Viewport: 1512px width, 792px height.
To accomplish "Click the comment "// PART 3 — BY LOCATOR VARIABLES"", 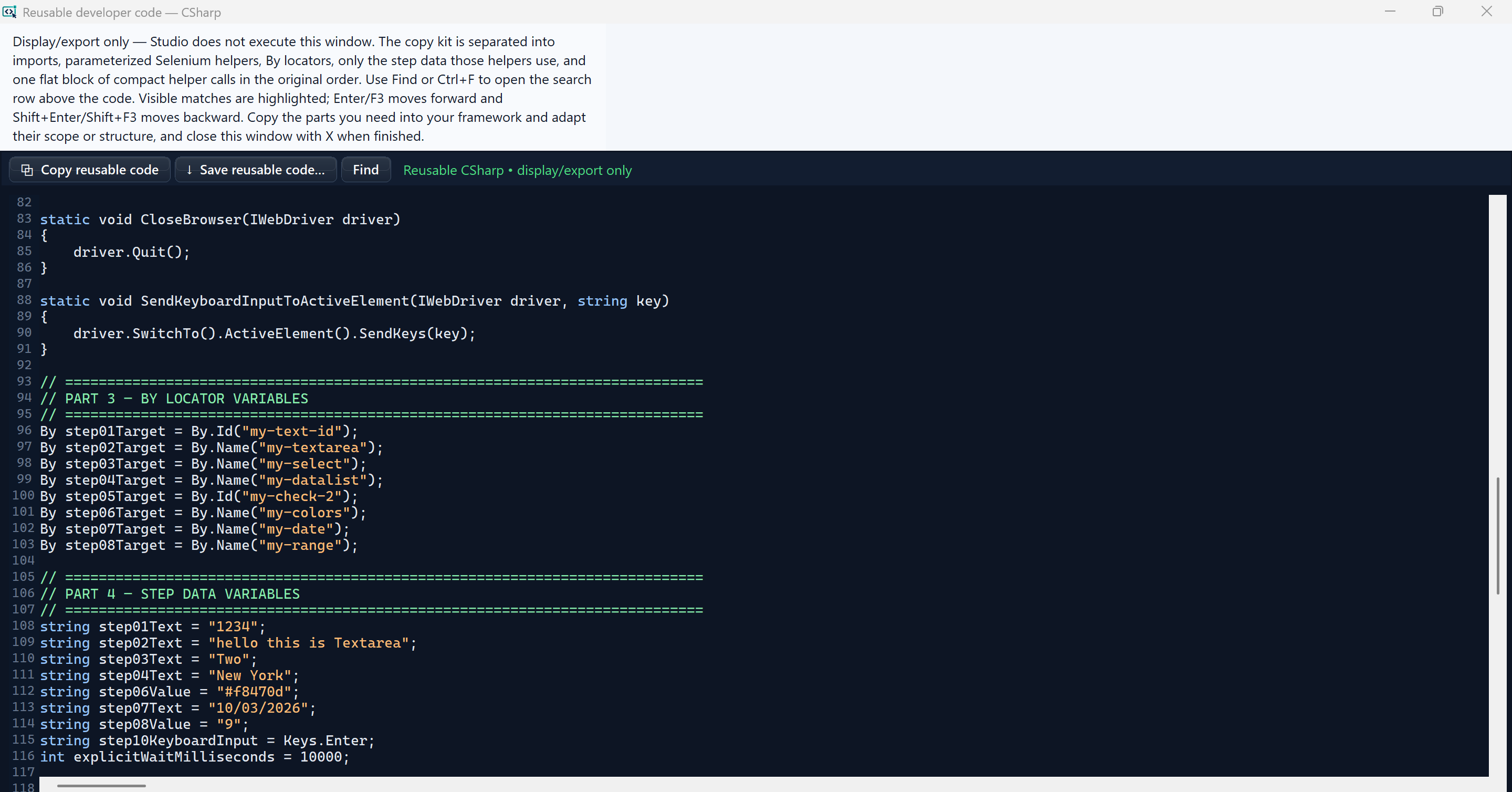I will pyautogui.click(x=174, y=399).
